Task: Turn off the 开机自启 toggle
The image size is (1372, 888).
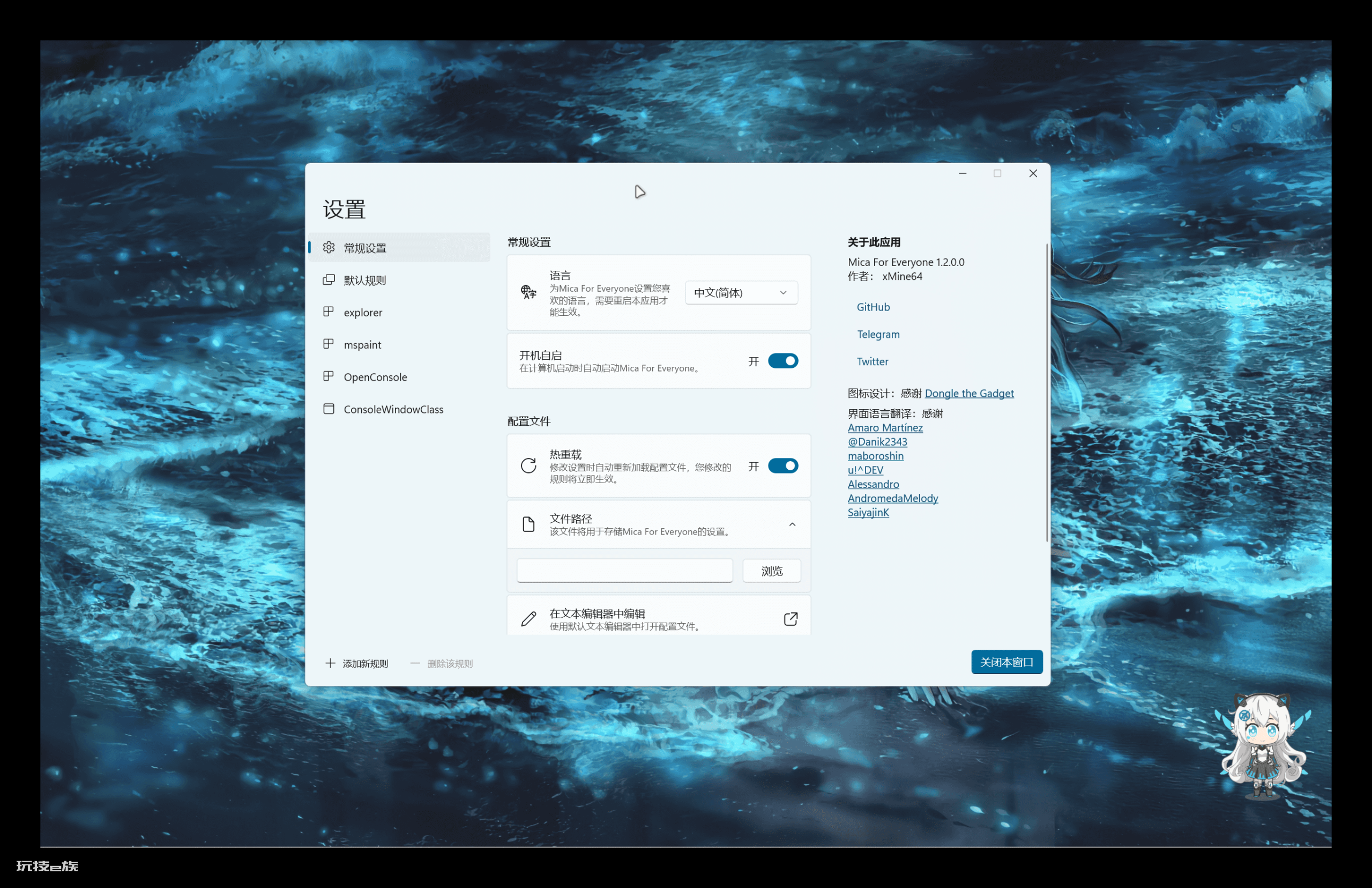Action: [x=783, y=361]
